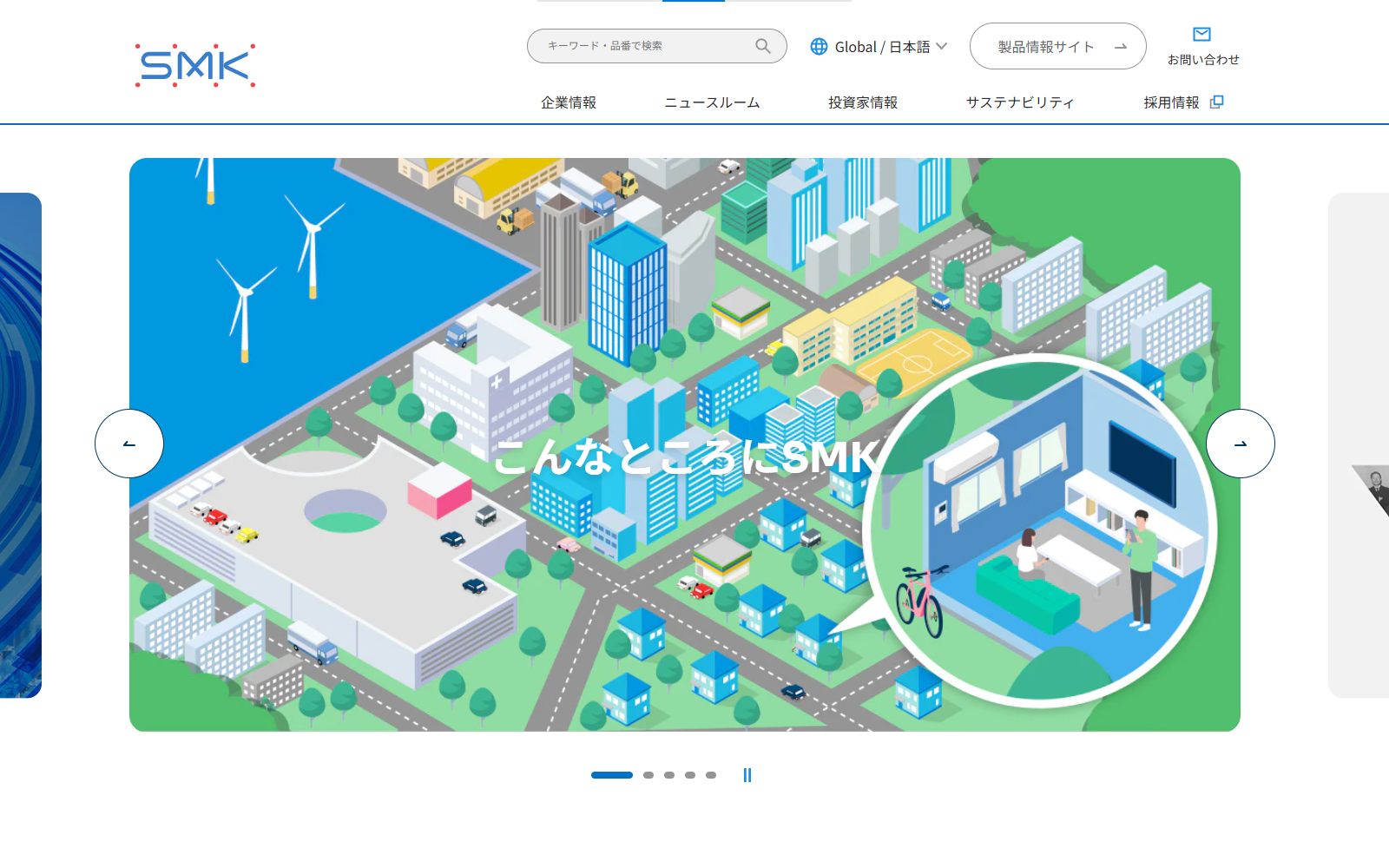Select the fifth carousel indicator dot
1389x868 pixels.
(x=711, y=775)
